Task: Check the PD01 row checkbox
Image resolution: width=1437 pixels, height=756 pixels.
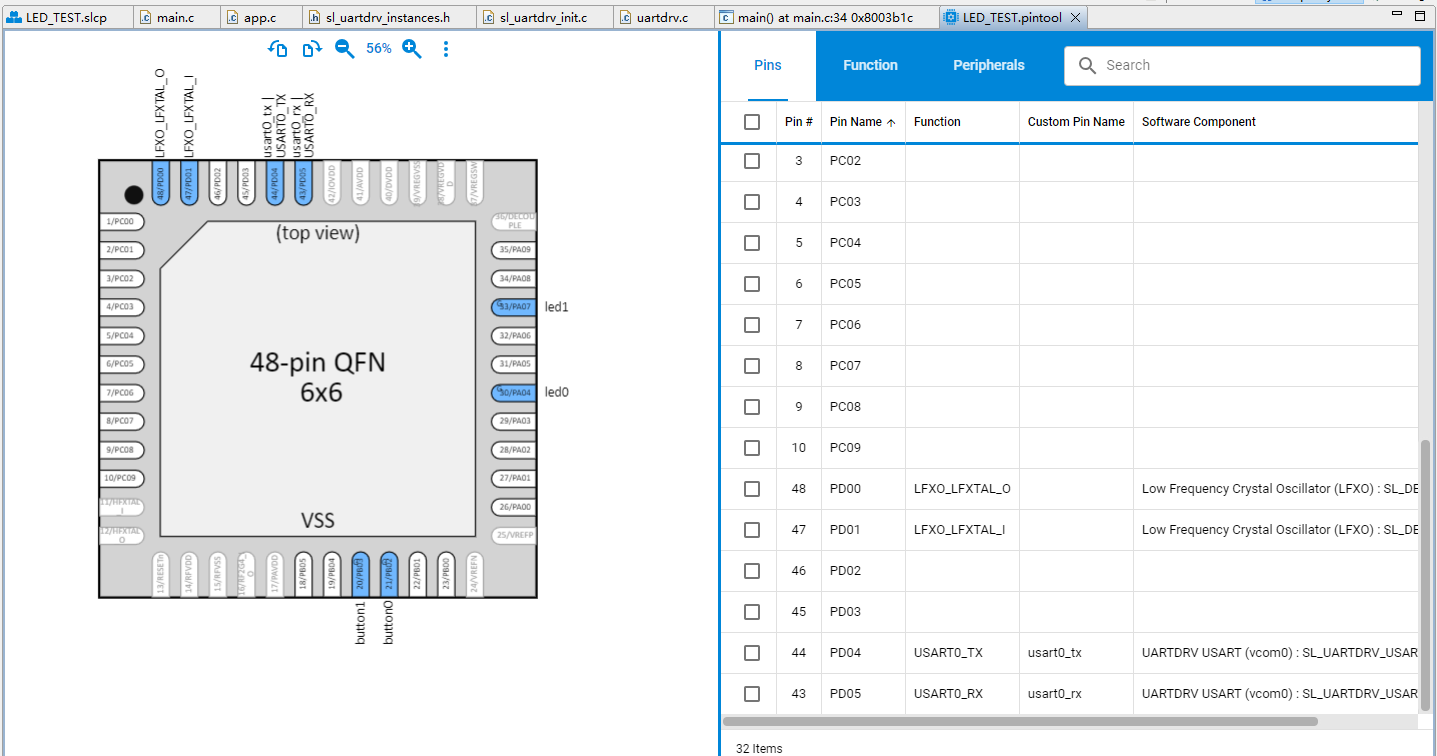Action: click(752, 530)
